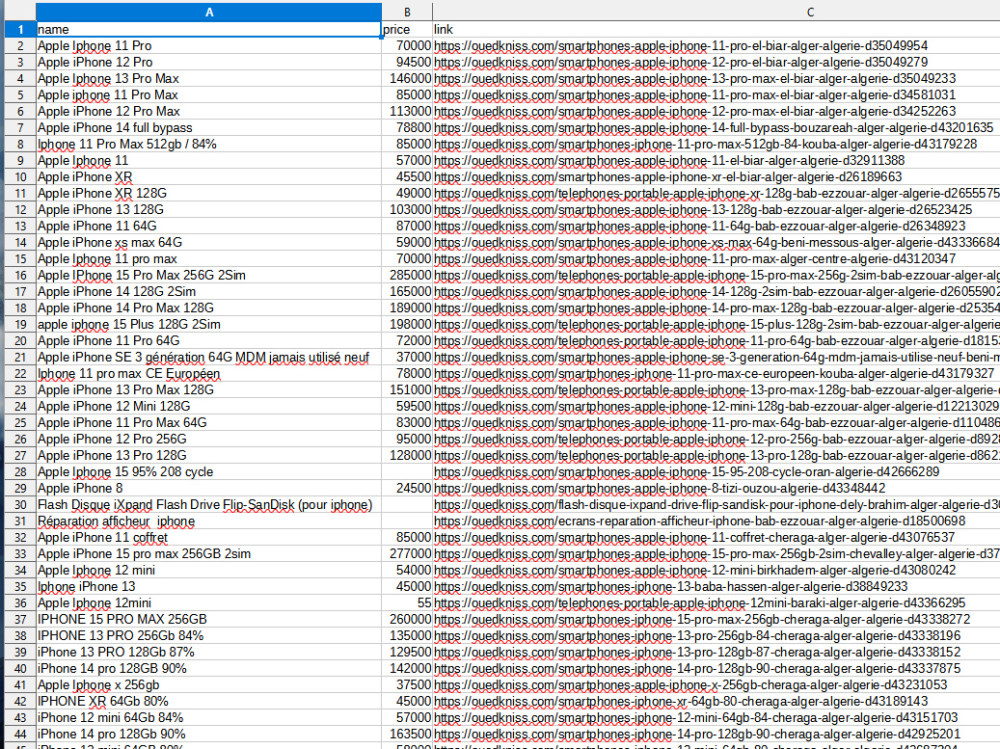Open the iphone-8-tizi-ouzou link
Image resolution: width=1000 pixels, height=749 pixels.
[x=659, y=488]
